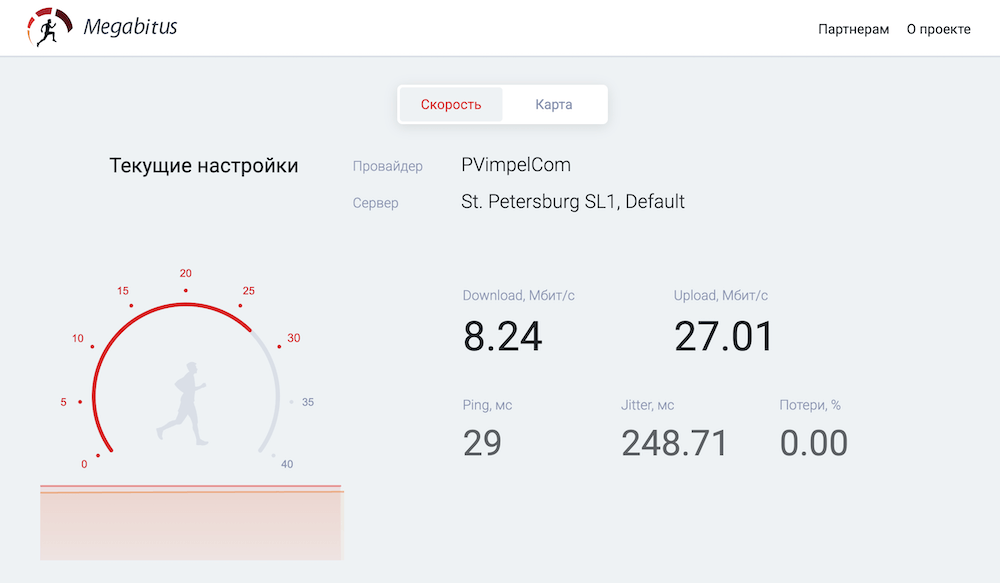
Task: Click the speed history graph area
Action: click(x=192, y=522)
